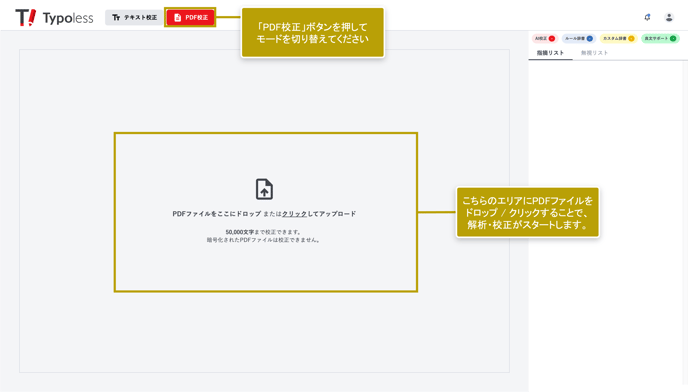Toggle the カスタム辞書 filter chip
This screenshot has height=392, width=688.
point(618,39)
